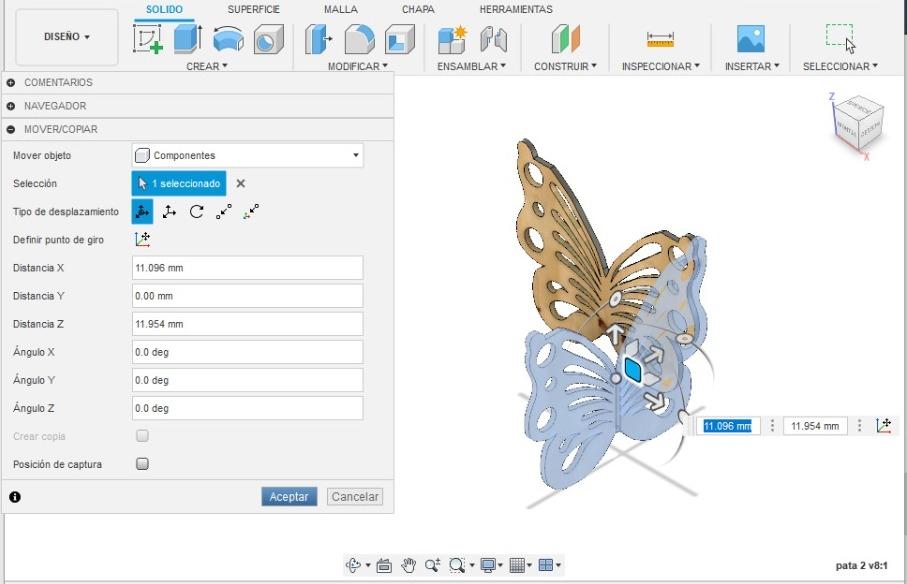Open the Mover objeto Componentes dropdown
Viewport: 907px width, 584px height.
[248, 156]
